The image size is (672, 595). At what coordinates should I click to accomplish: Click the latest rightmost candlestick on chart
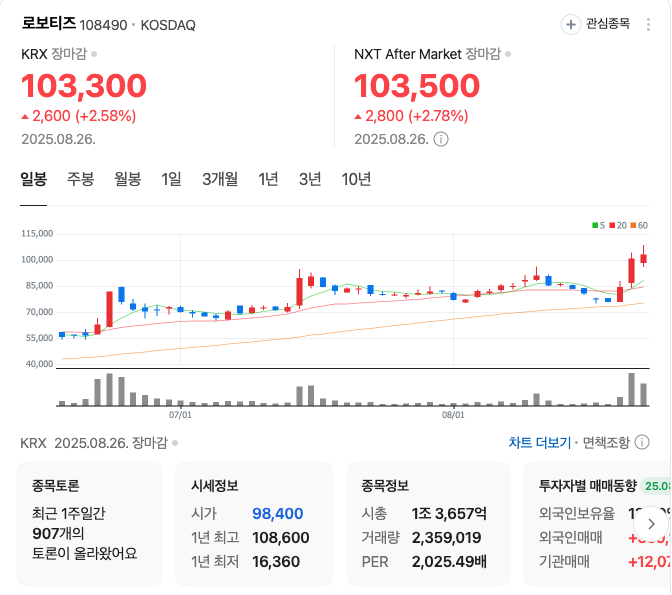coord(643,256)
